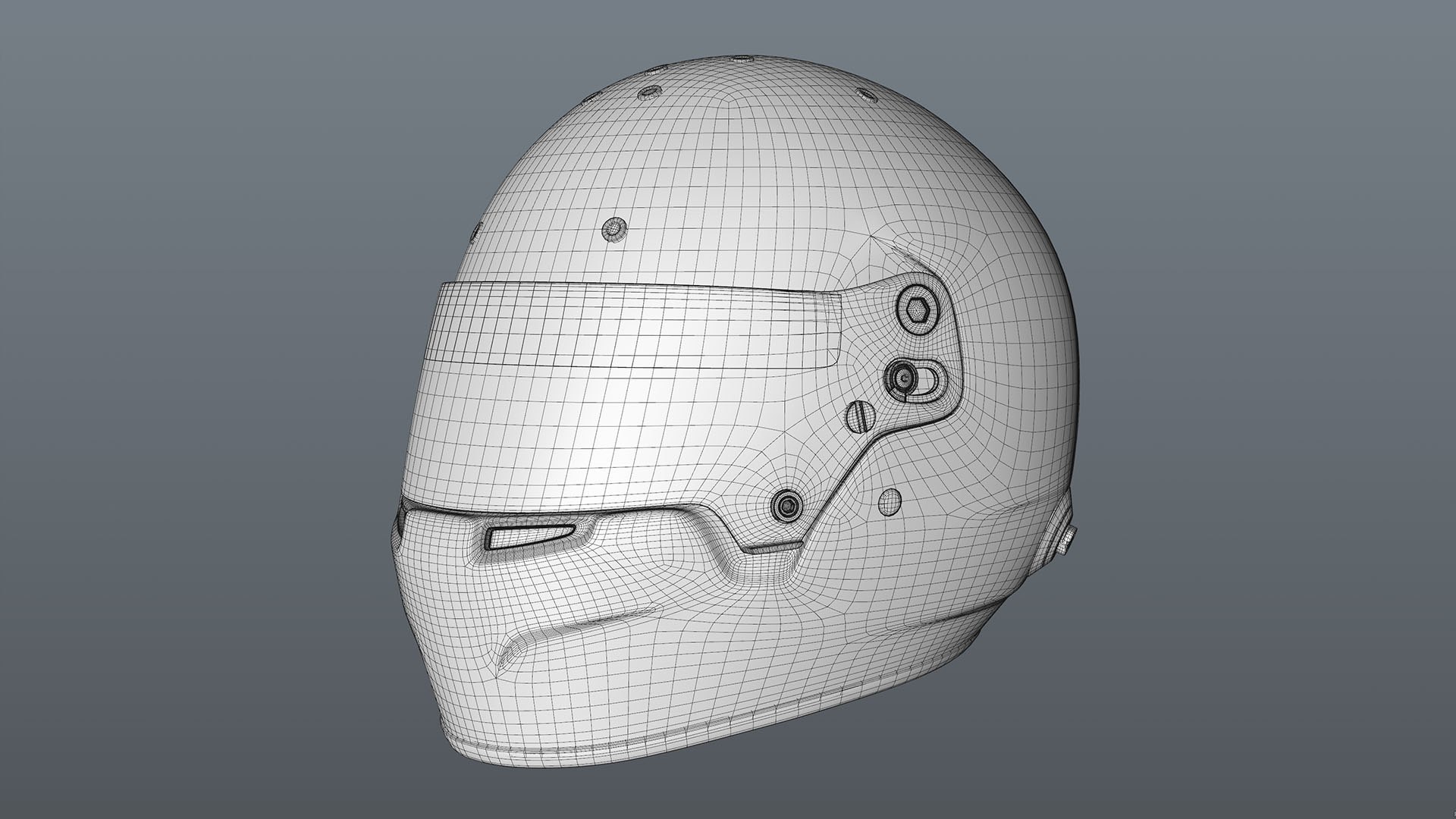Click the lower visor bolt near chin bar
Image resolution: width=1456 pixels, height=819 pixels.
click(786, 504)
